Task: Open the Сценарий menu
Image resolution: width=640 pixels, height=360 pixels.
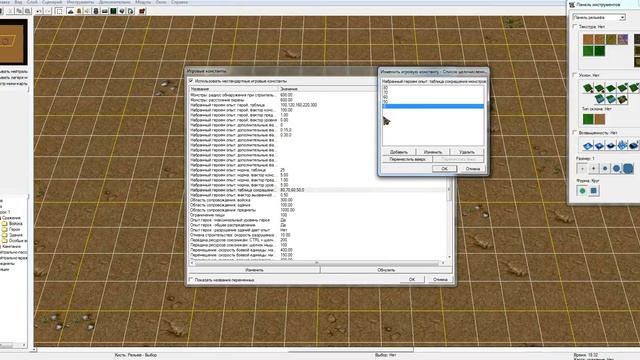Action: [52, 2]
